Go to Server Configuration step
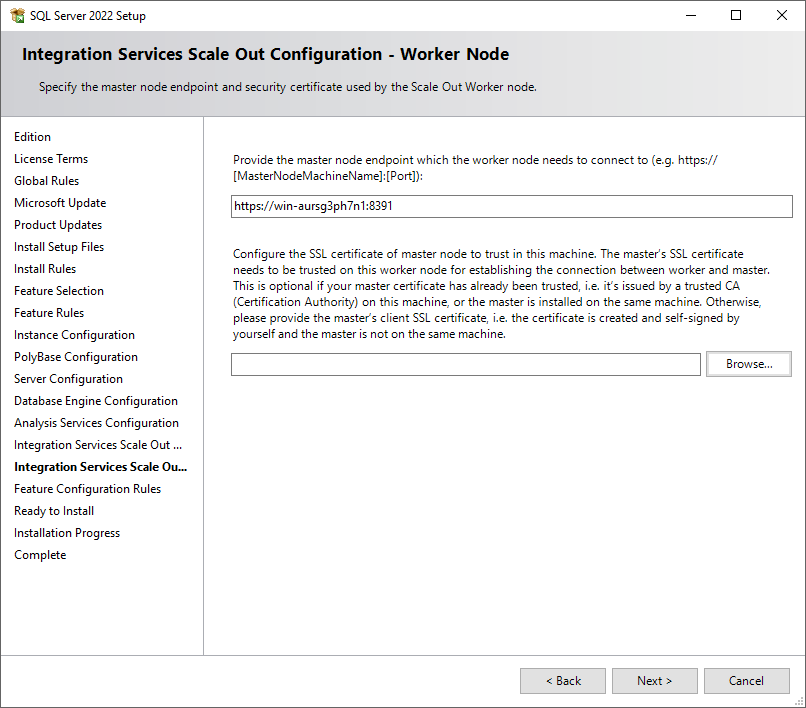806x708 pixels. (69, 378)
